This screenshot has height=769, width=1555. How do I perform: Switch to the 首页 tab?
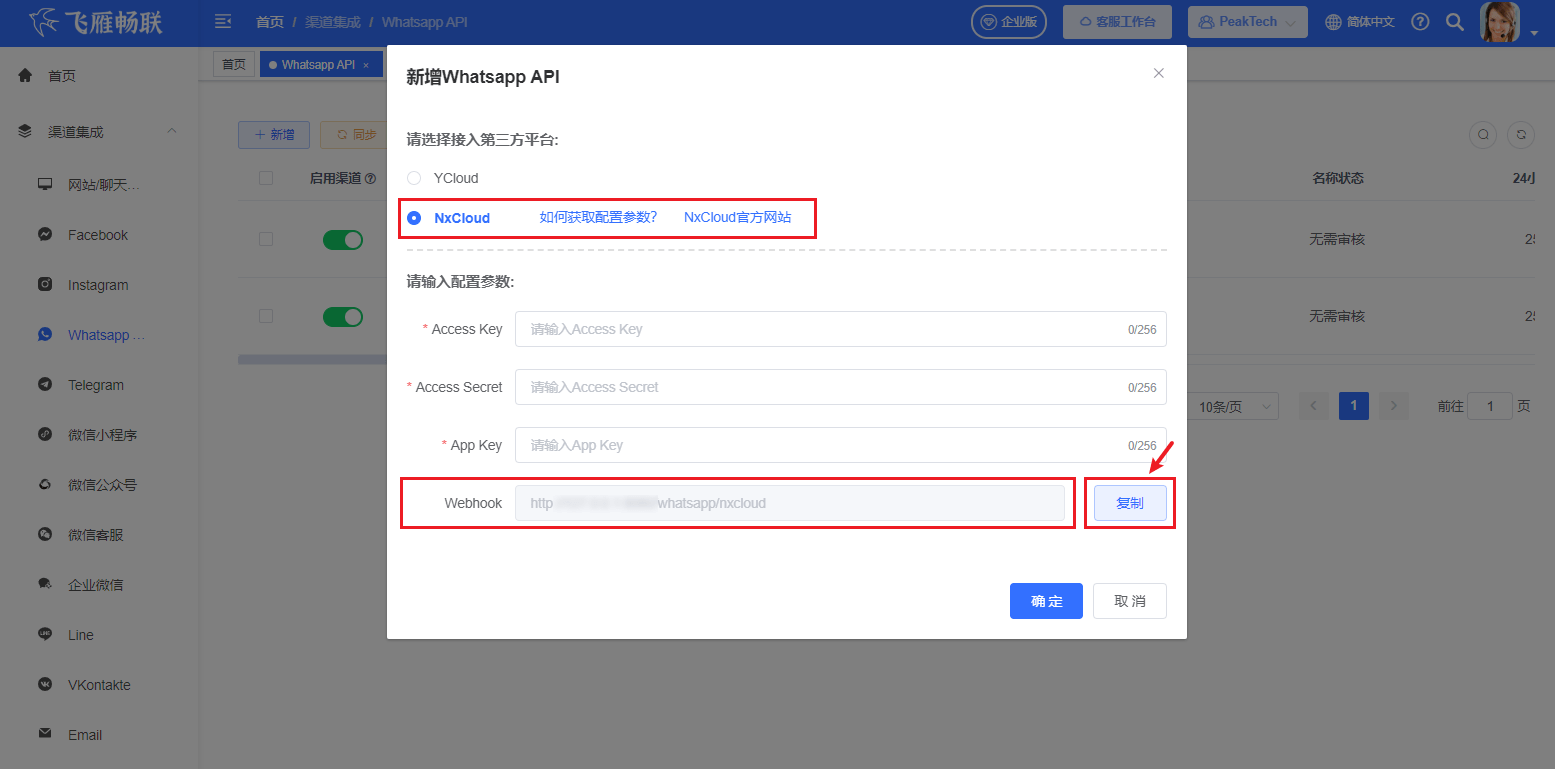(234, 64)
